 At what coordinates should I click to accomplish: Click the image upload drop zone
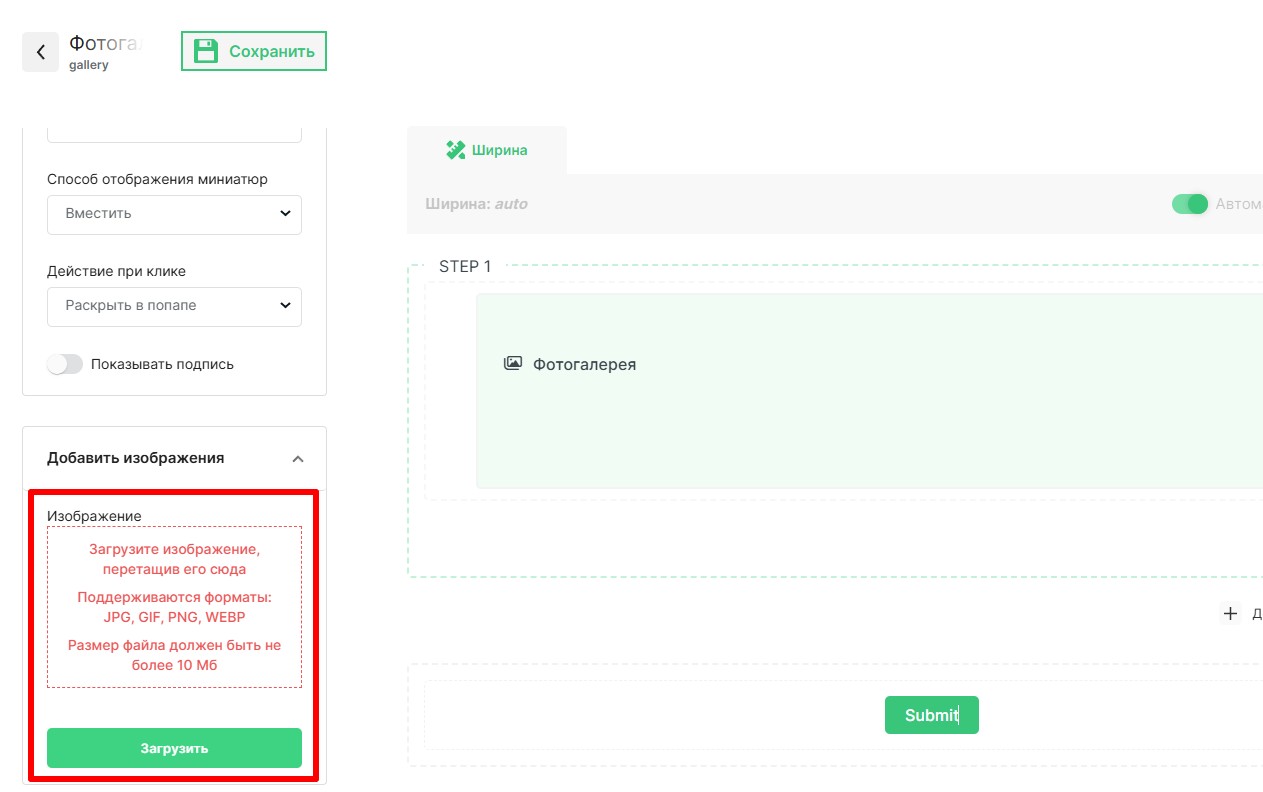click(x=174, y=607)
